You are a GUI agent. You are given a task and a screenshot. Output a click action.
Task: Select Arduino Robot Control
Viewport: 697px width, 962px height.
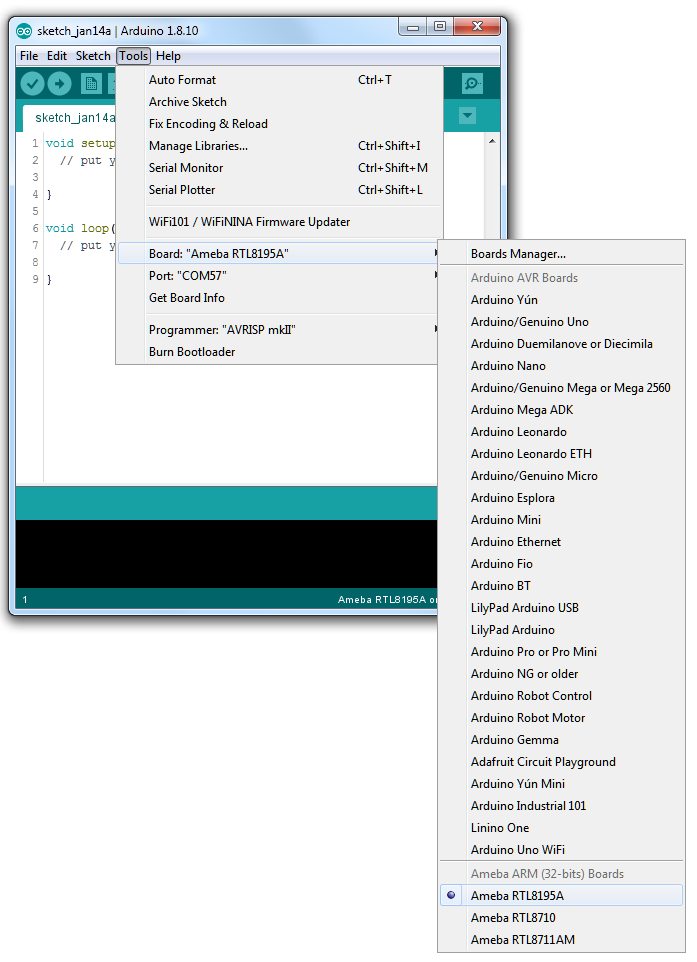pos(561,696)
